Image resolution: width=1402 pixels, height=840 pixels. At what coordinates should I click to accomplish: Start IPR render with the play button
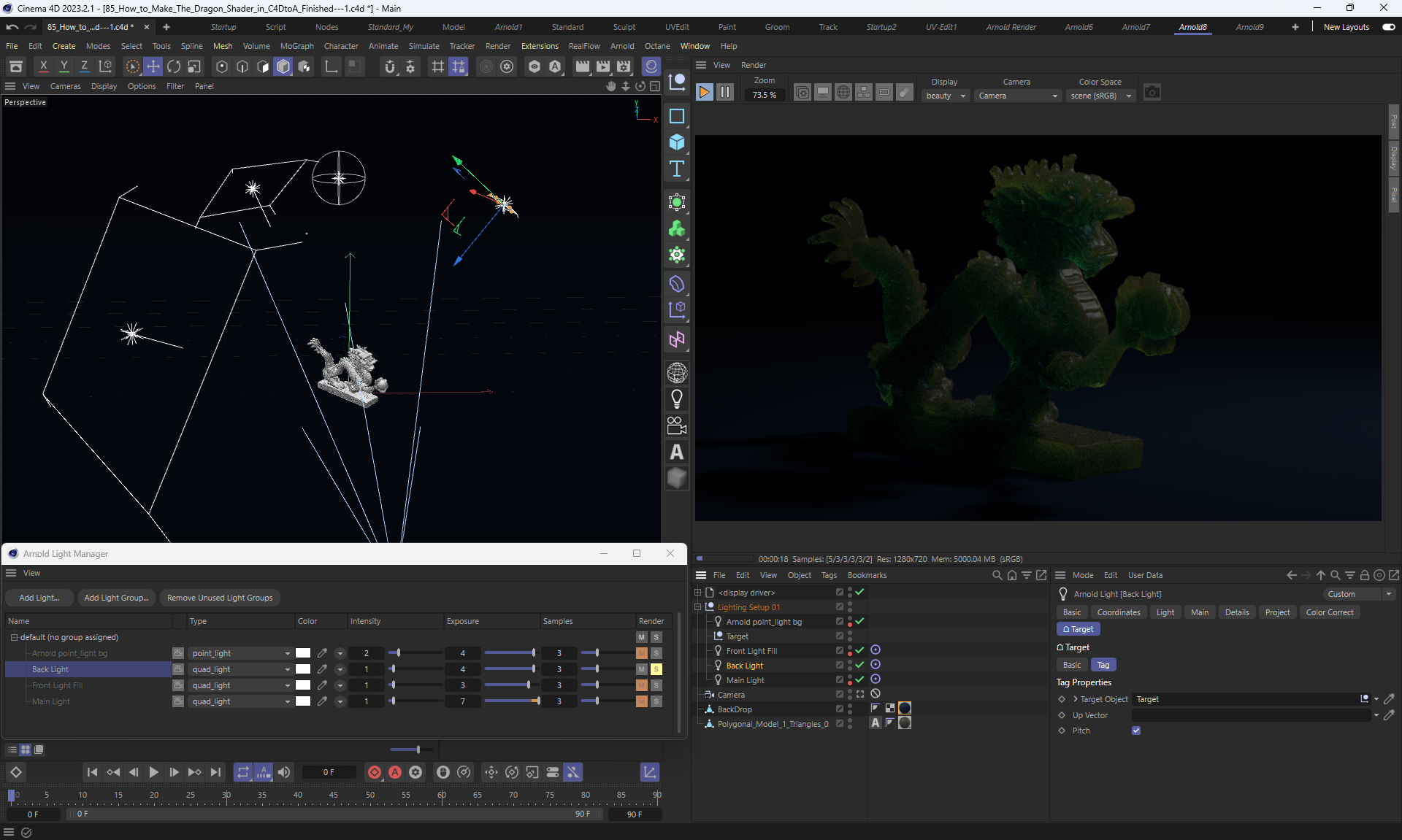click(704, 92)
